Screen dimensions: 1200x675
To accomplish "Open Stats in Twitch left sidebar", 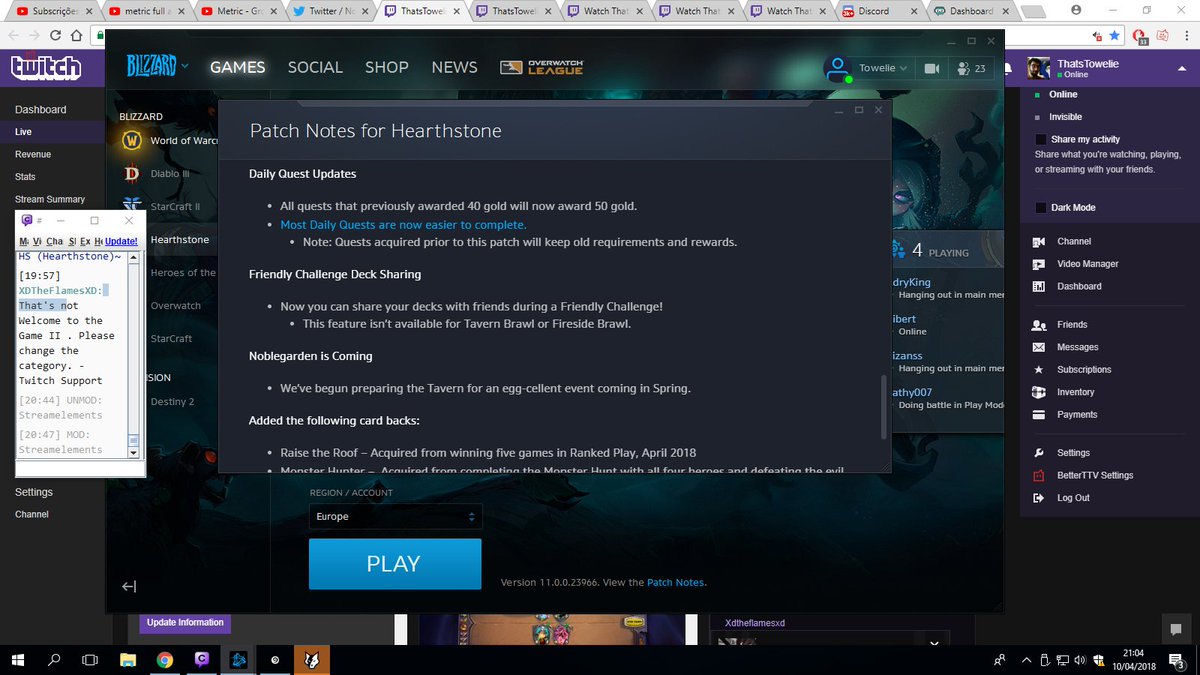I will point(25,177).
